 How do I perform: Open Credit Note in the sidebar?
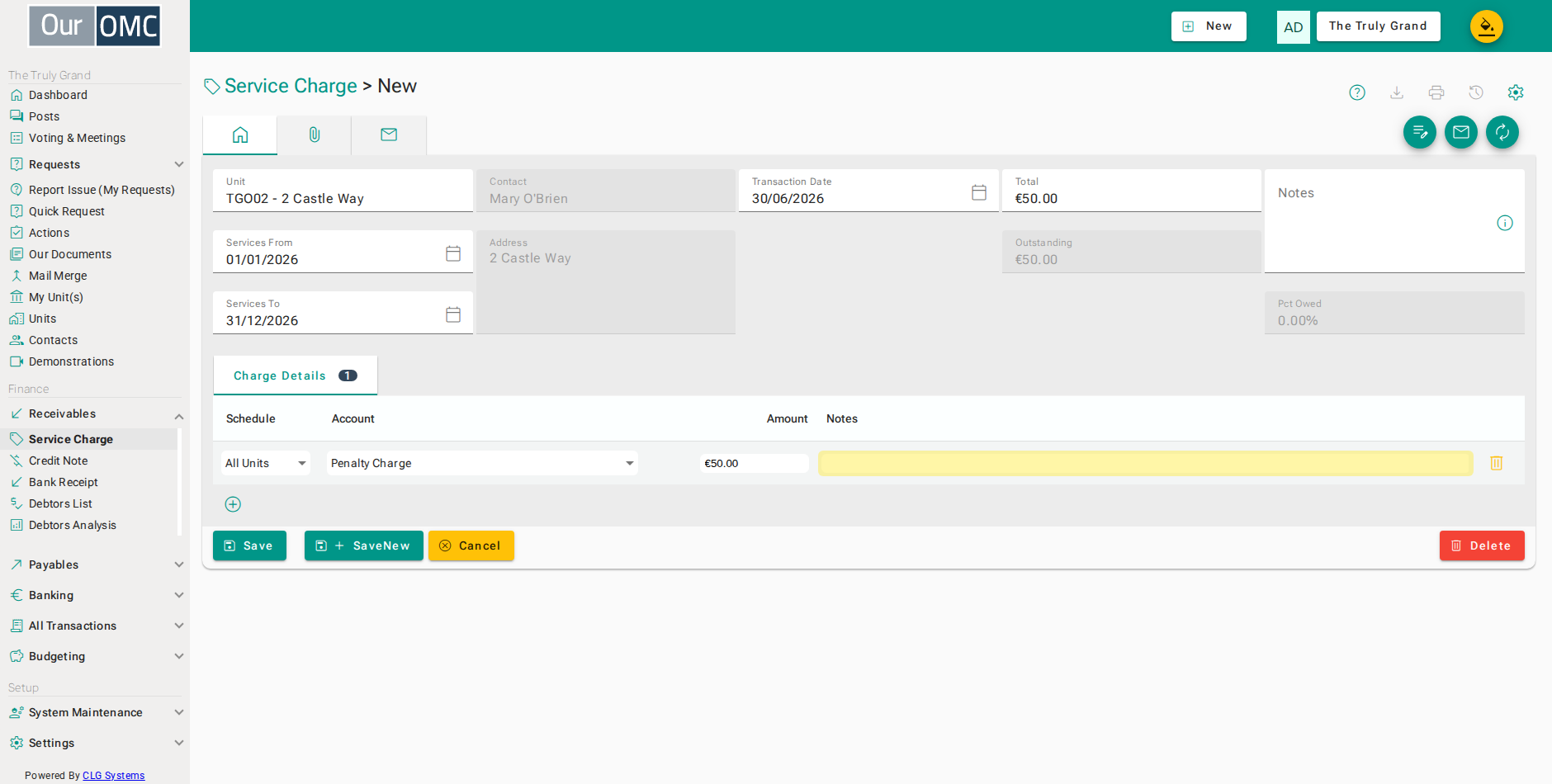pyautogui.click(x=58, y=460)
